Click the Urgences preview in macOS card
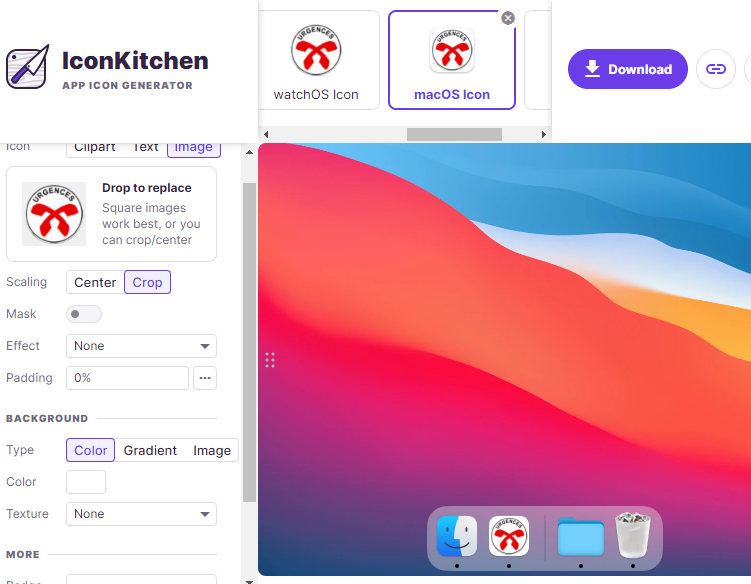This screenshot has height=584, width=751. click(x=452, y=50)
